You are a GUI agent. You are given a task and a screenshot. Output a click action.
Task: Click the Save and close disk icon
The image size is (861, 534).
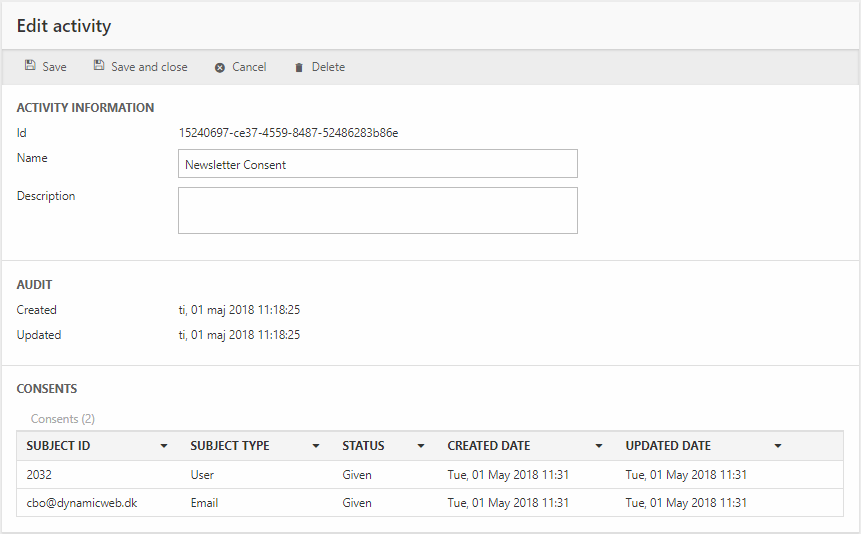tap(99, 67)
